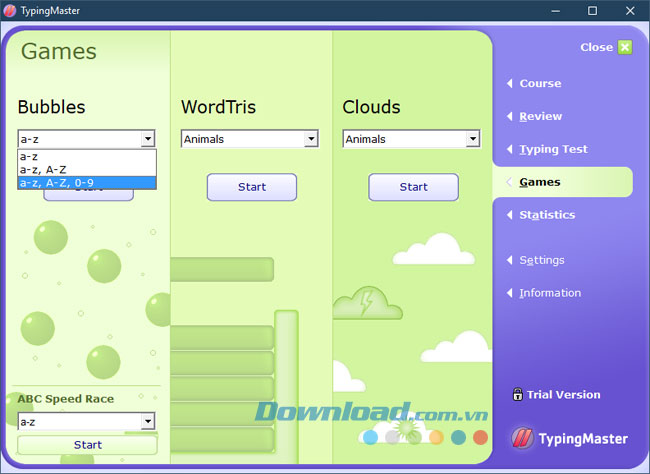Collapse the Bubbles dropdown arrow
This screenshot has height=474, width=650.
148,139
